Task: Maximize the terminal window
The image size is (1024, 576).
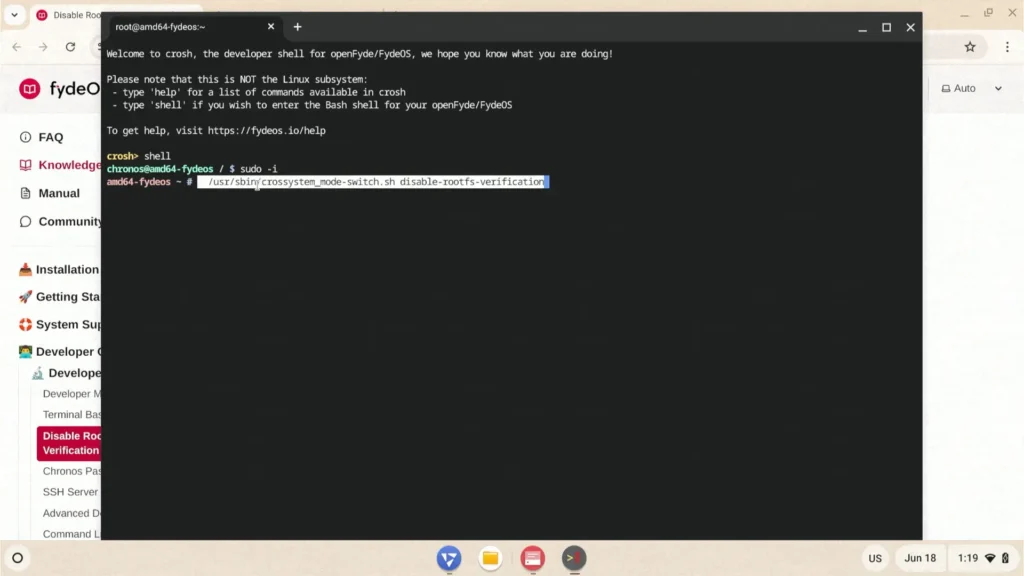Action: [886, 27]
